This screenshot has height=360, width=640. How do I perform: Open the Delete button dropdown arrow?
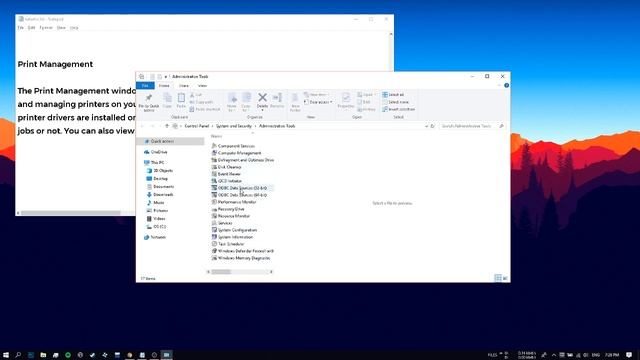click(262, 110)
